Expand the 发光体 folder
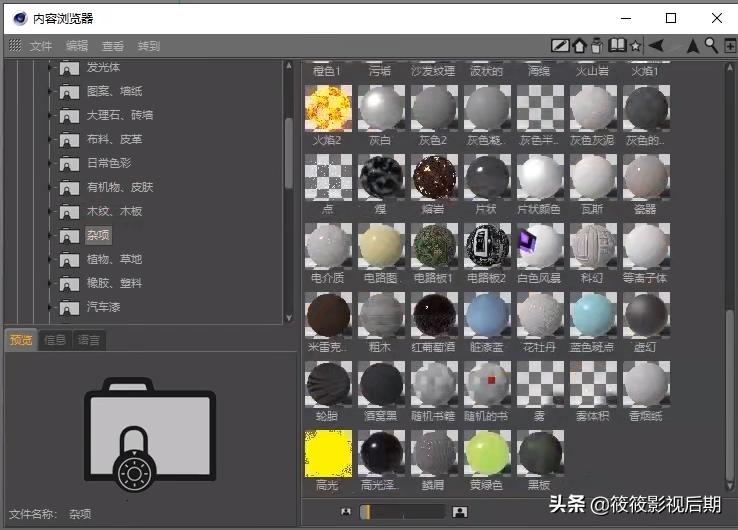 coord(50,68)
